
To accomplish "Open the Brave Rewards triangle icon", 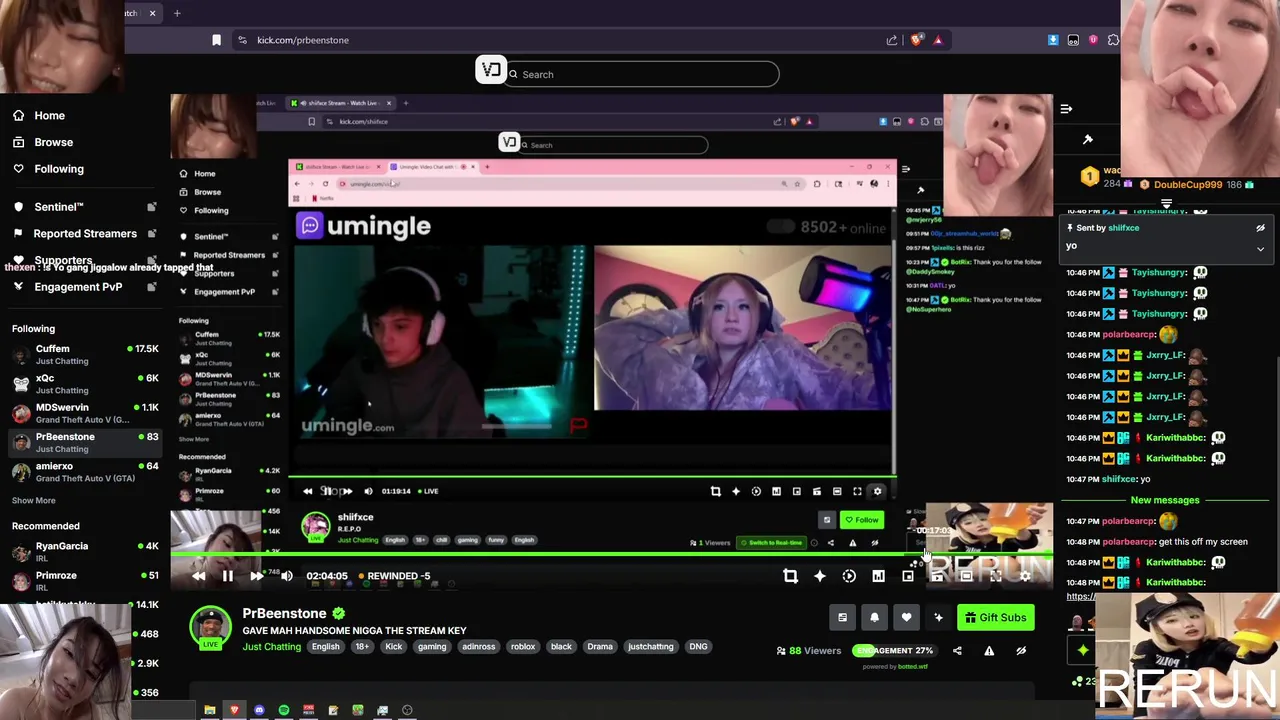I will [x=938, y=40].
